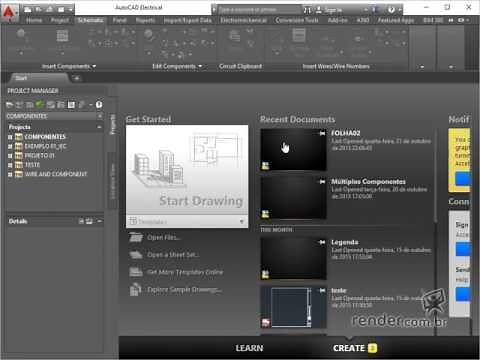This screenshot has height=360, width=480.
Task: Open the Templates dropdown below Start Drawing
Action: (187, 221)
